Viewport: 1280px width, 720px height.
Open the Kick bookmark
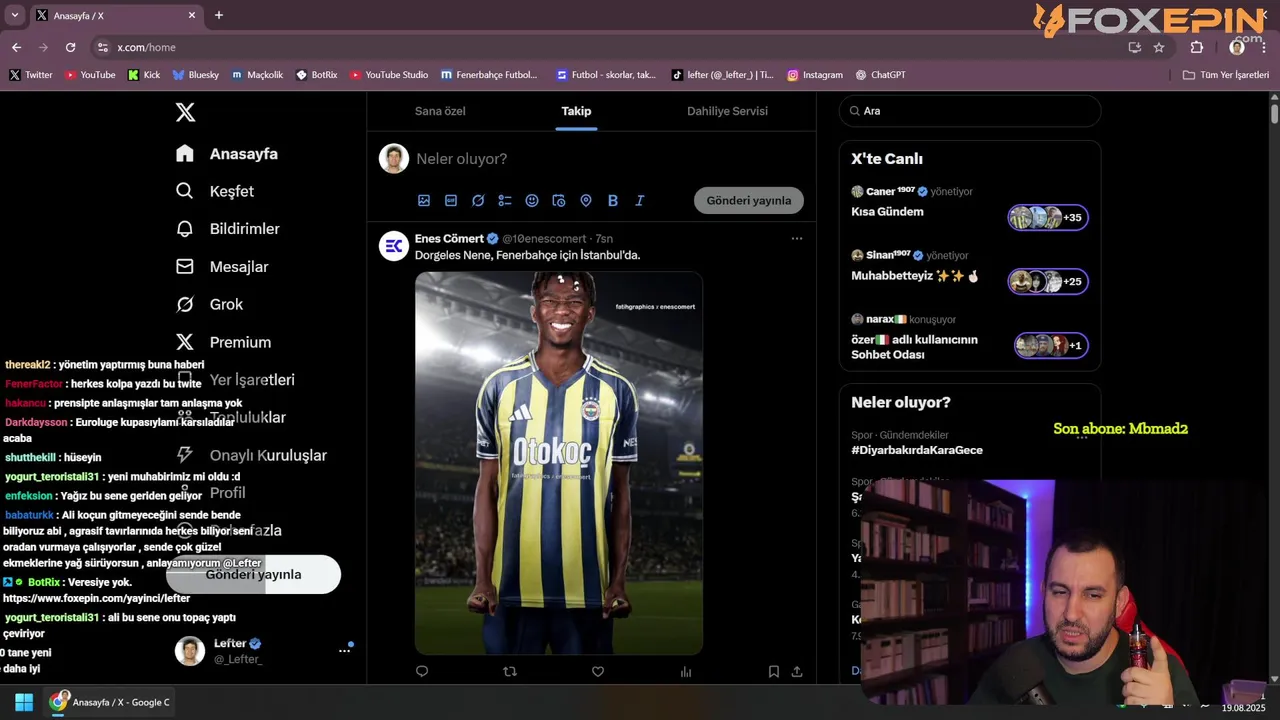[x=144, y=75]
